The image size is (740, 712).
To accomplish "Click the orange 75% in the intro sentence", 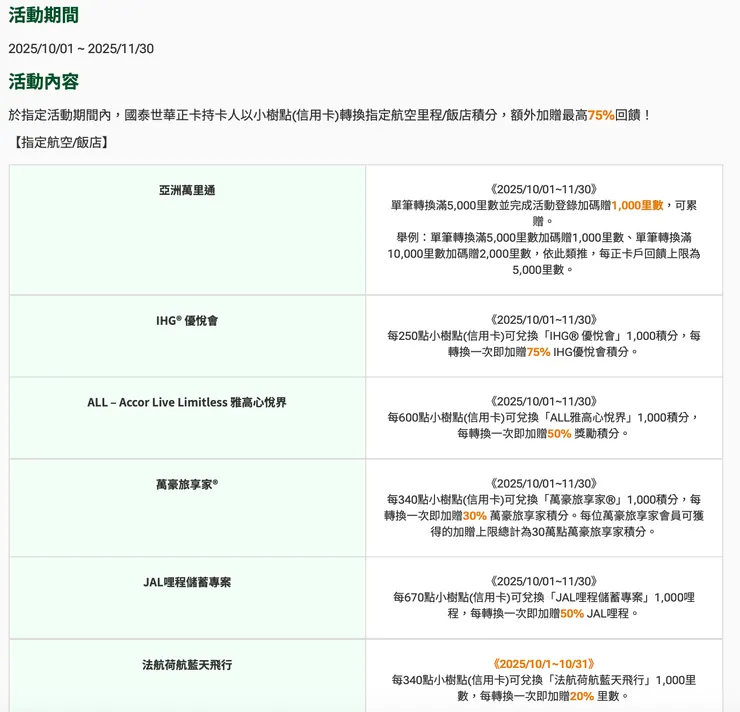I will (601, 115).
